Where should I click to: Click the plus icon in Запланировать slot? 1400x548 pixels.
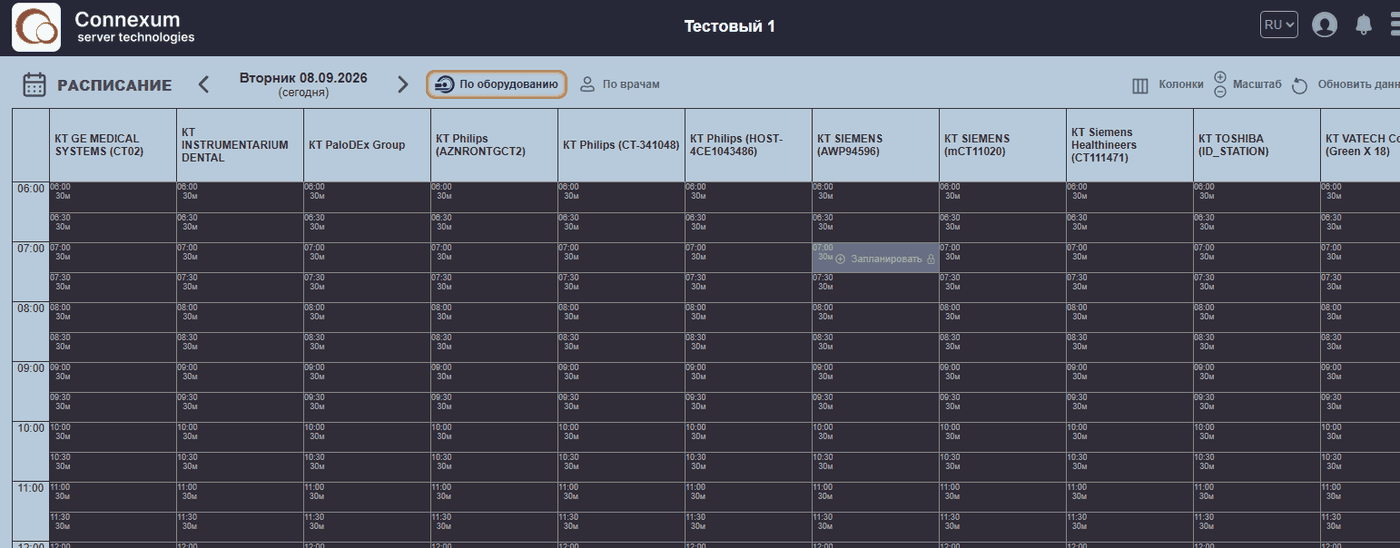click(840, 259)
